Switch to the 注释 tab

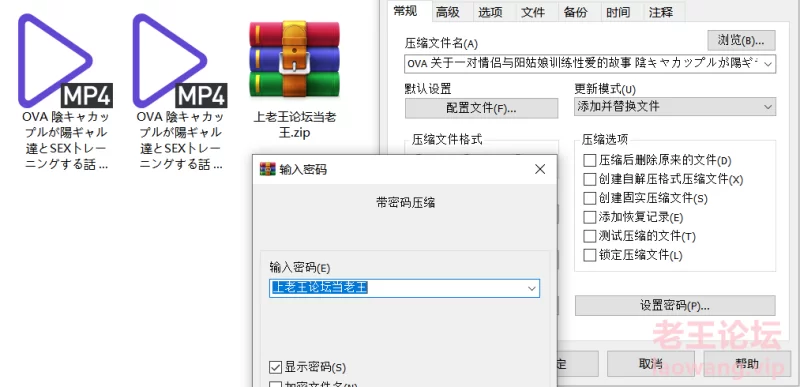coord(661,13)
